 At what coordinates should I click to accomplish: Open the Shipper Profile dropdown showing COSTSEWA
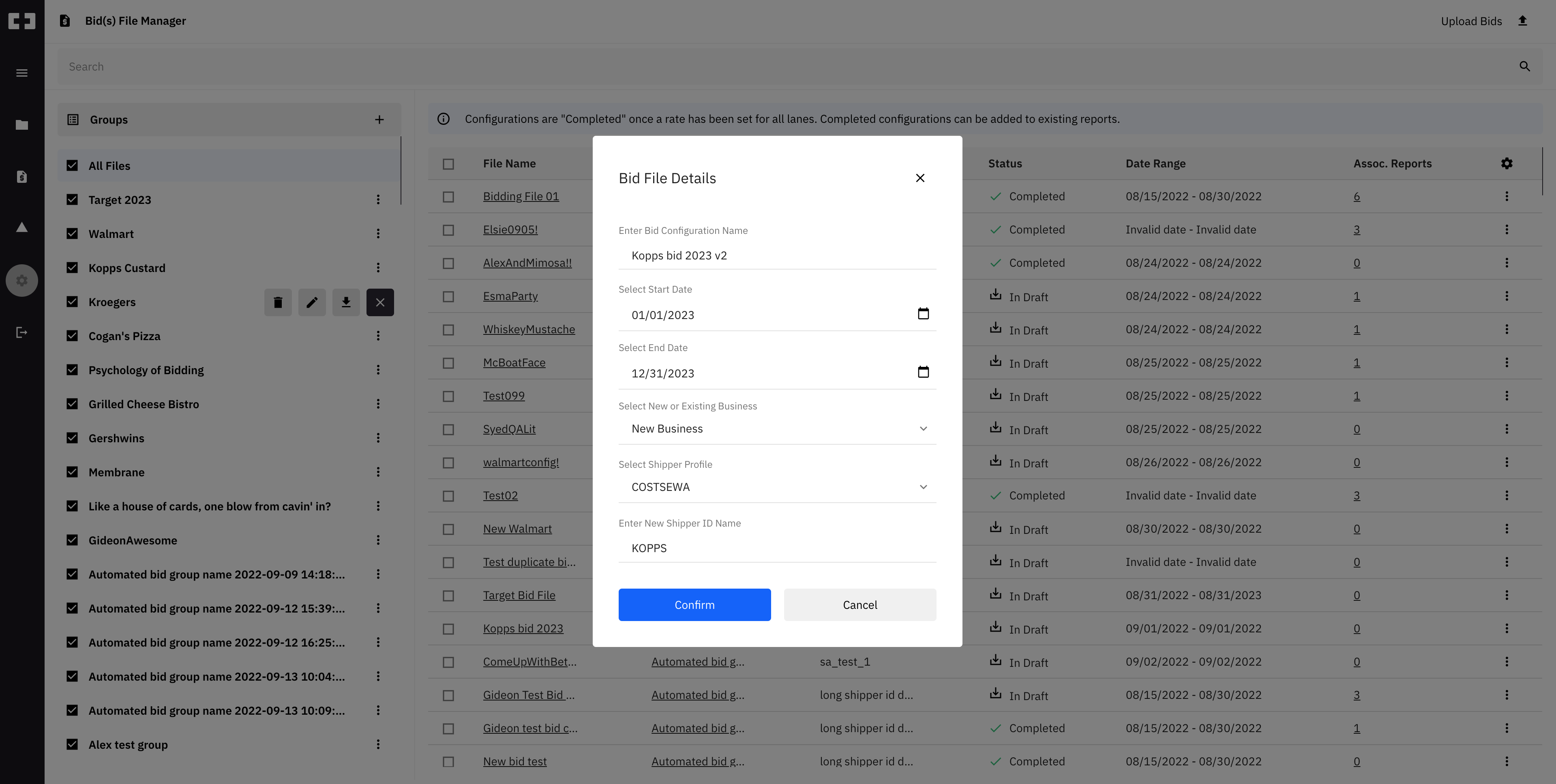[923, 487]
